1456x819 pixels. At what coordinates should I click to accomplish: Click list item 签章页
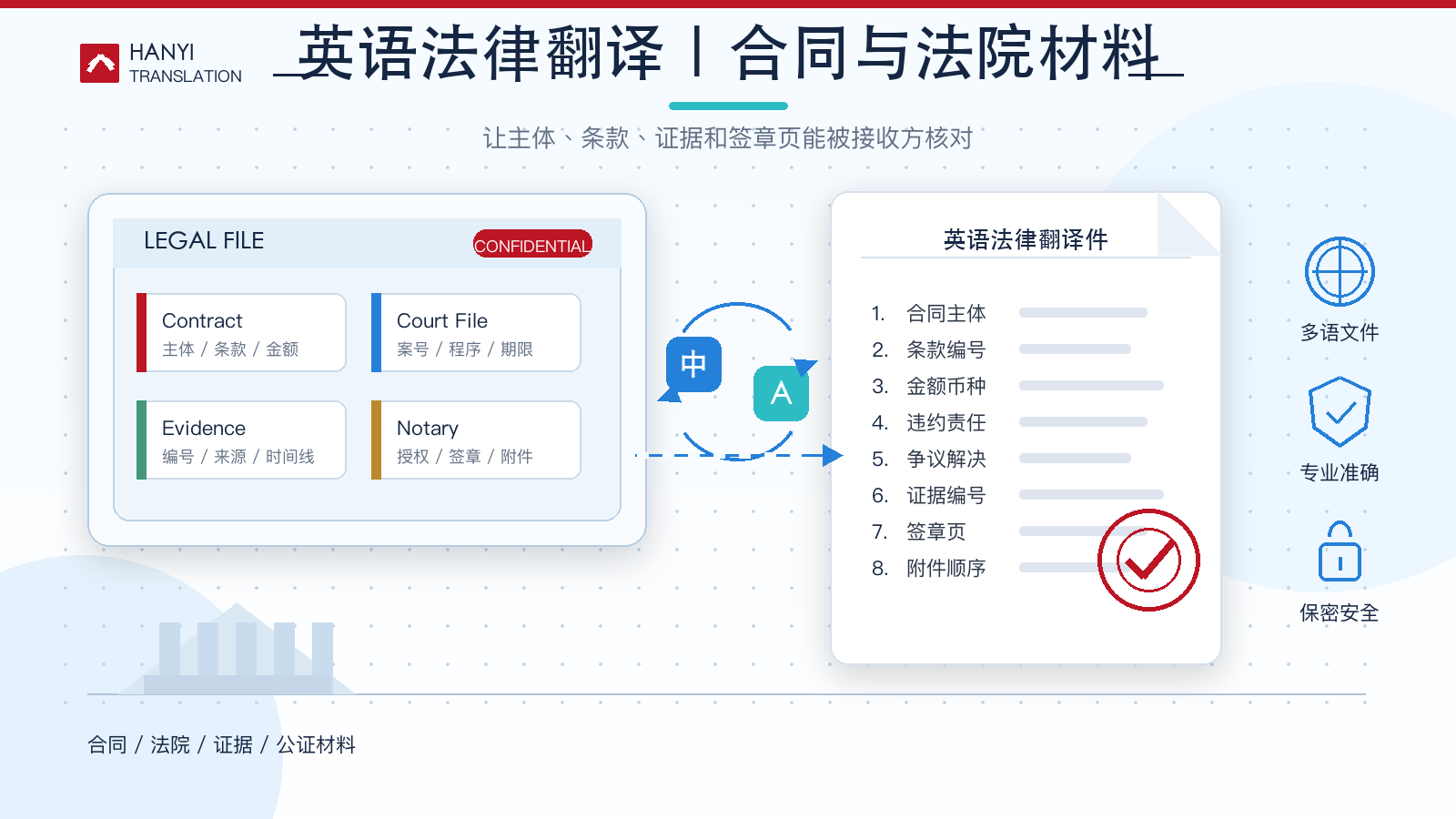pos(936,531)
